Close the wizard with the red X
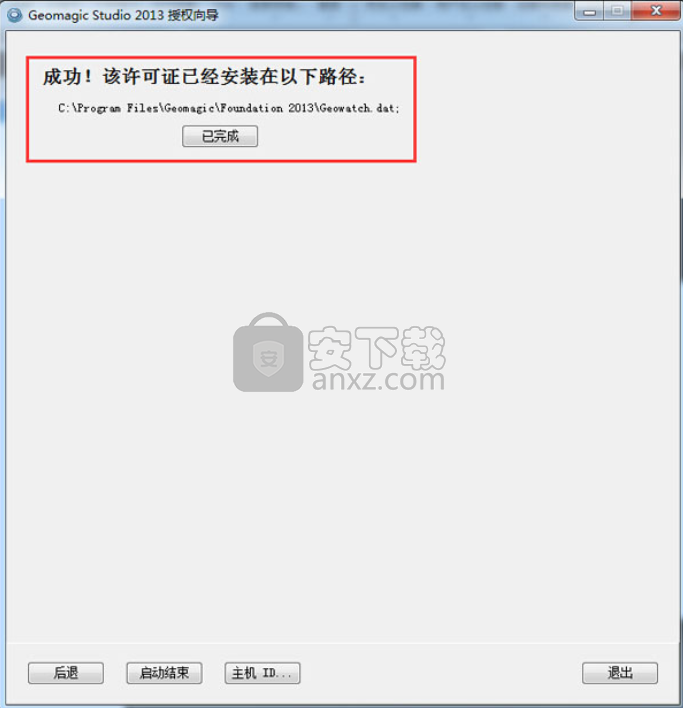Screen dimensions: 683x708 point(656,11)
